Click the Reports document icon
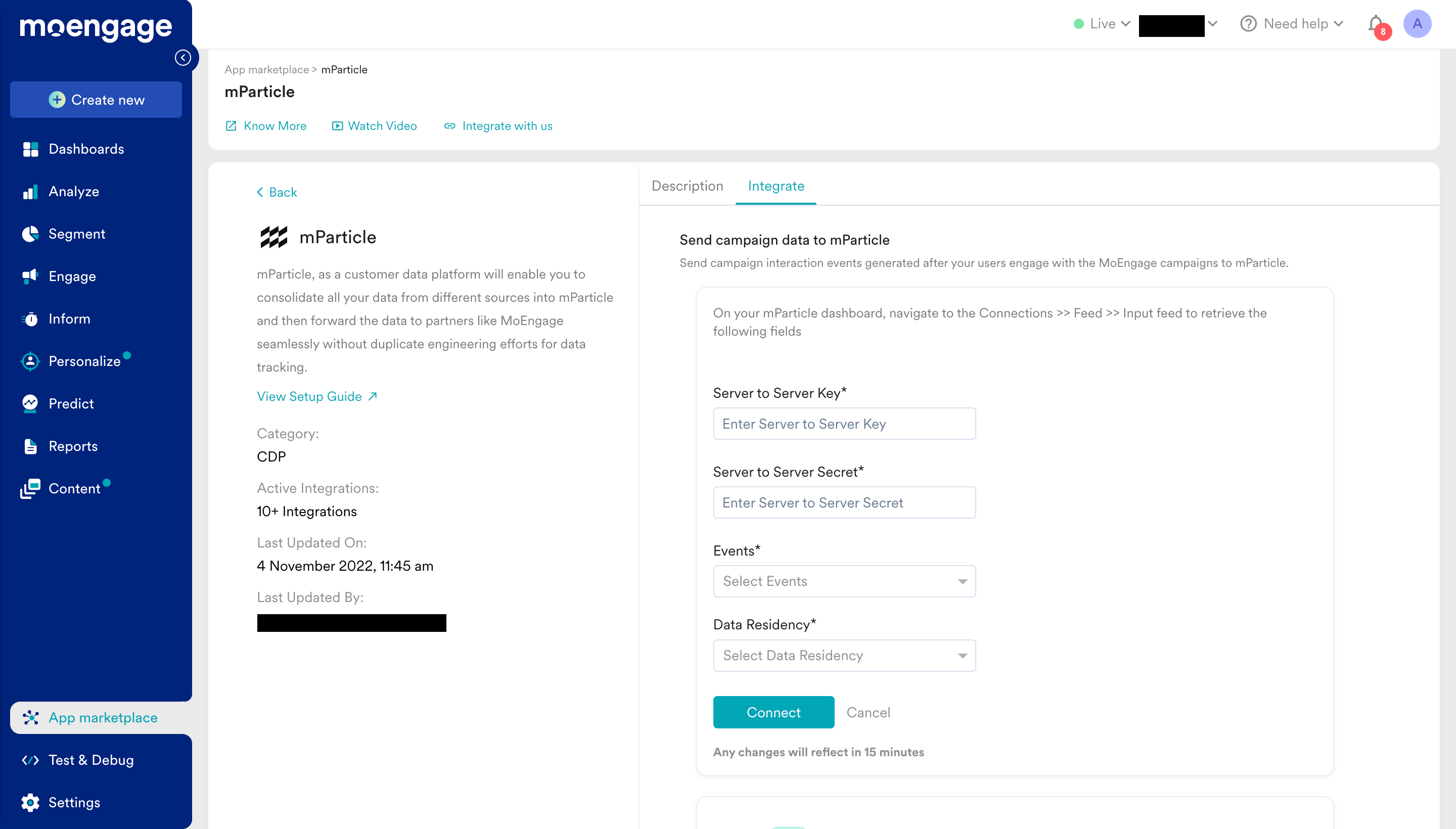 [30, 446]
